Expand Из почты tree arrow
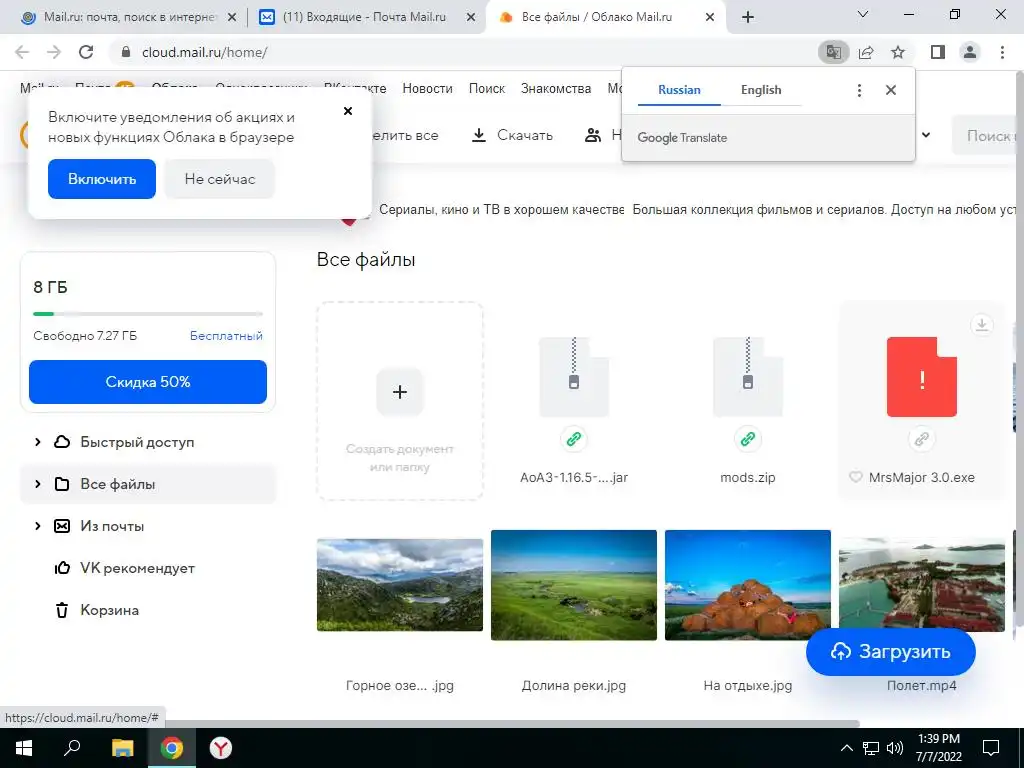The image size is (1024, 768). pyautogui.click(x=37, y=526)
